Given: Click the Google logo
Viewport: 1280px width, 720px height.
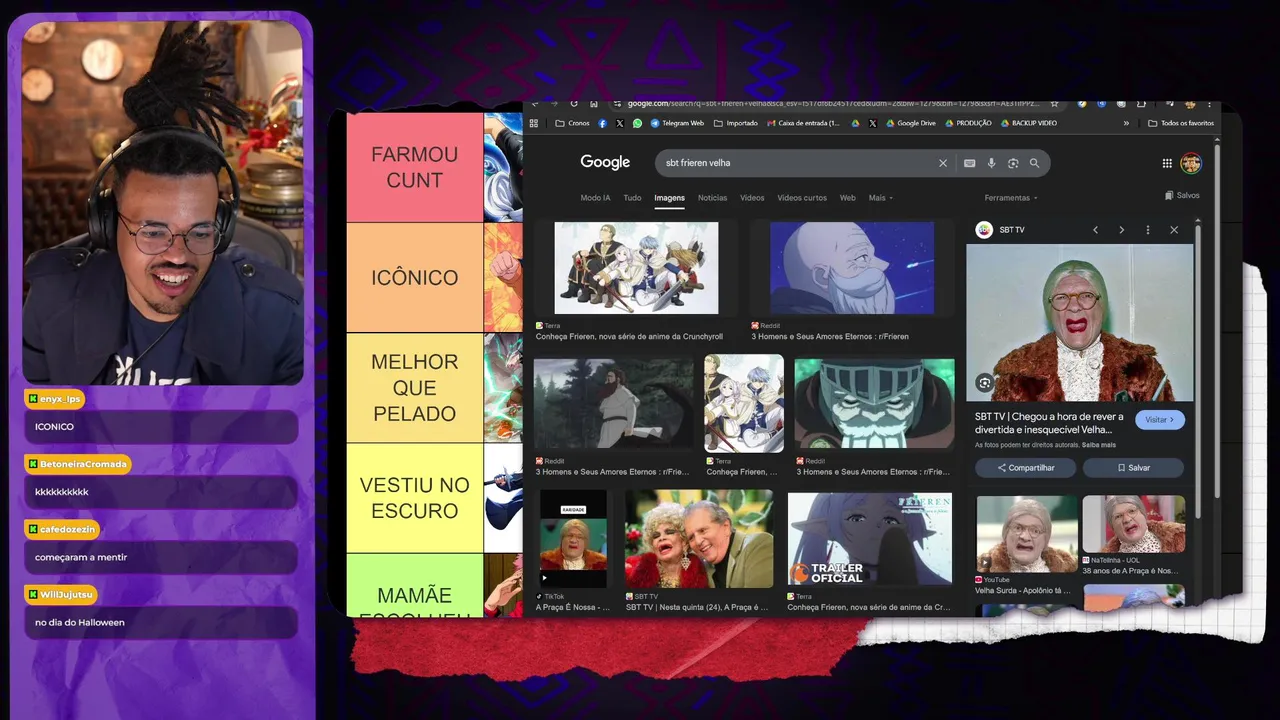Looking at the screenshot, I should 605,162.
